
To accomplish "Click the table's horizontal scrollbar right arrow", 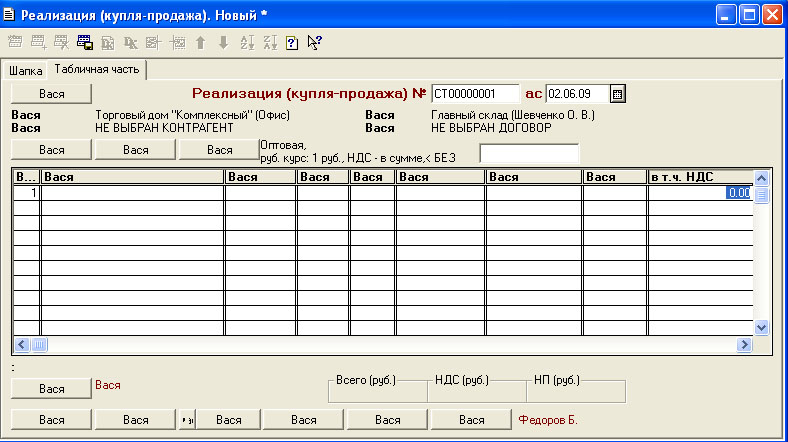I will pyautogui.click(x=743, y=344).
